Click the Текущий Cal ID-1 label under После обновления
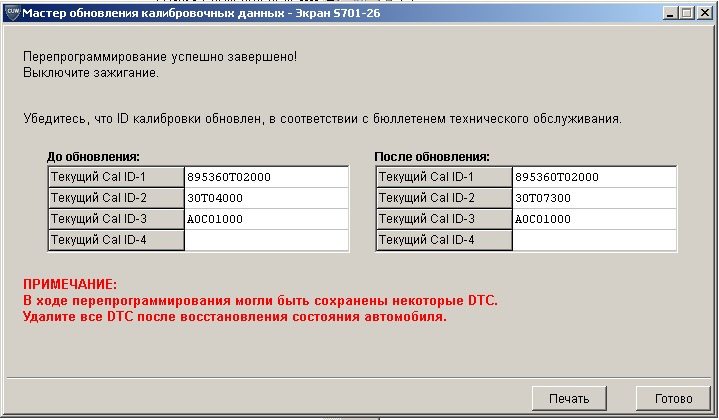This screenshot has height=420, width=719. click(x=444, y=177)
